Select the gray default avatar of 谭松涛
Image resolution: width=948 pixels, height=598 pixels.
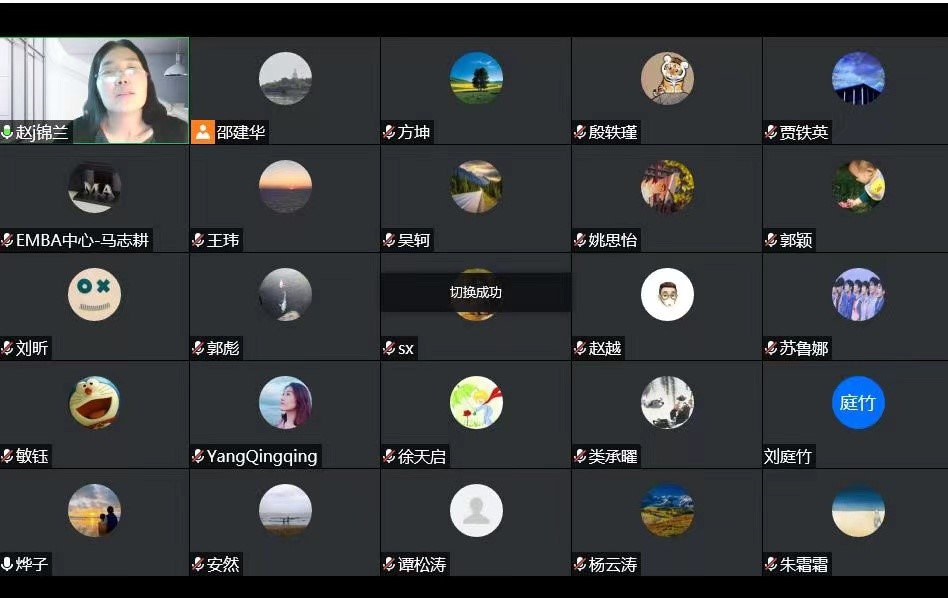(476, 510)
